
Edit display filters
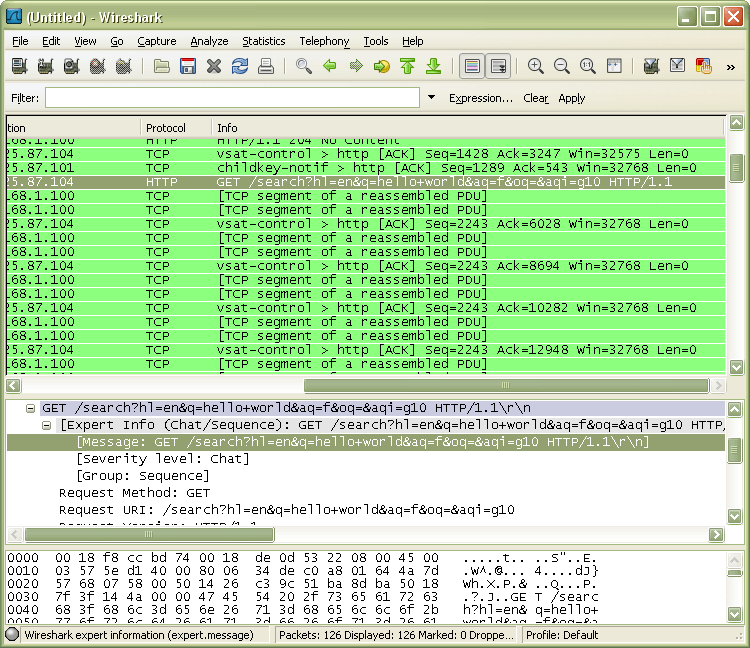coord(677,66)
